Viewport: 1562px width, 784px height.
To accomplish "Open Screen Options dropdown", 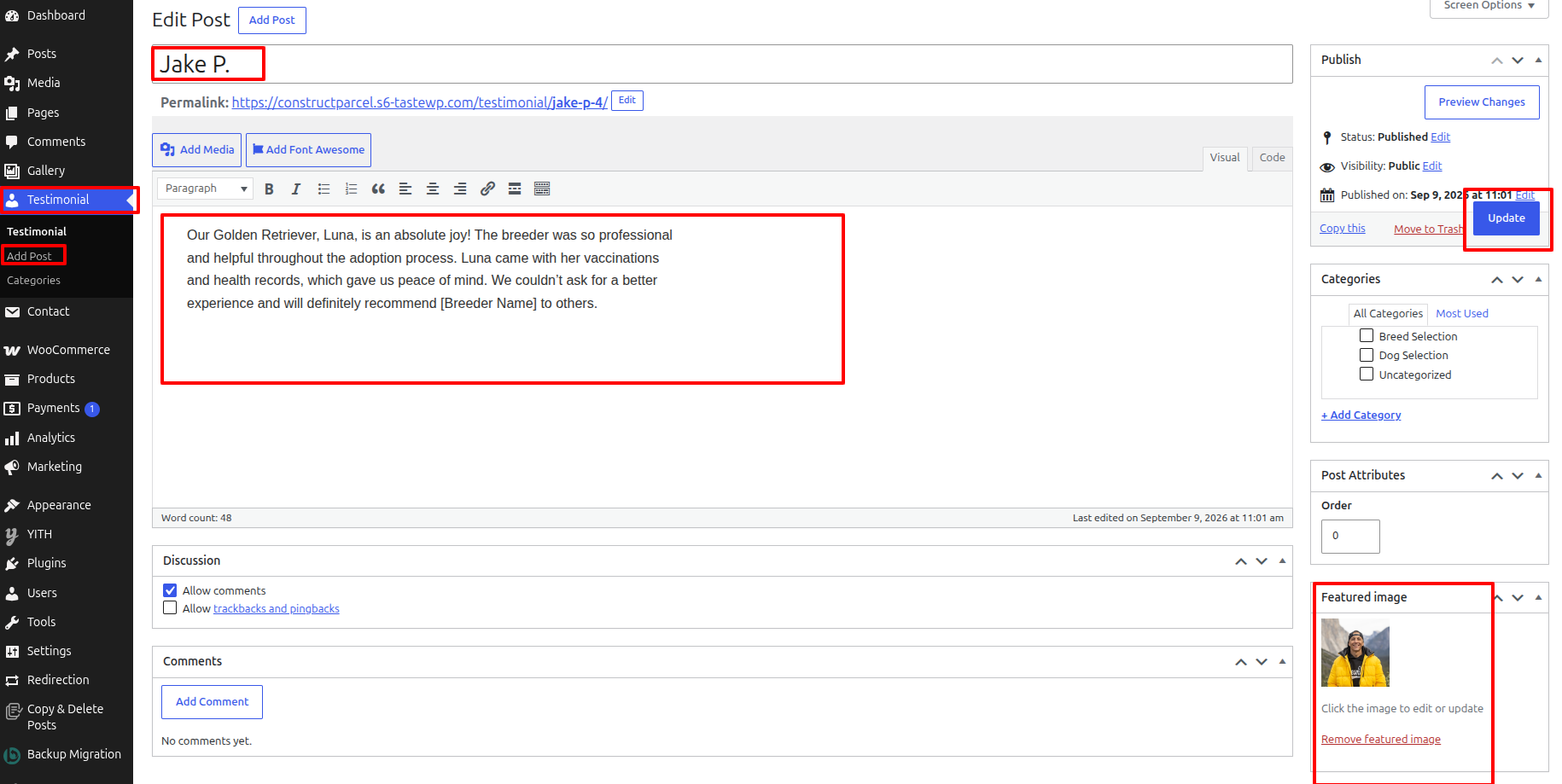I will point(1489,6).
